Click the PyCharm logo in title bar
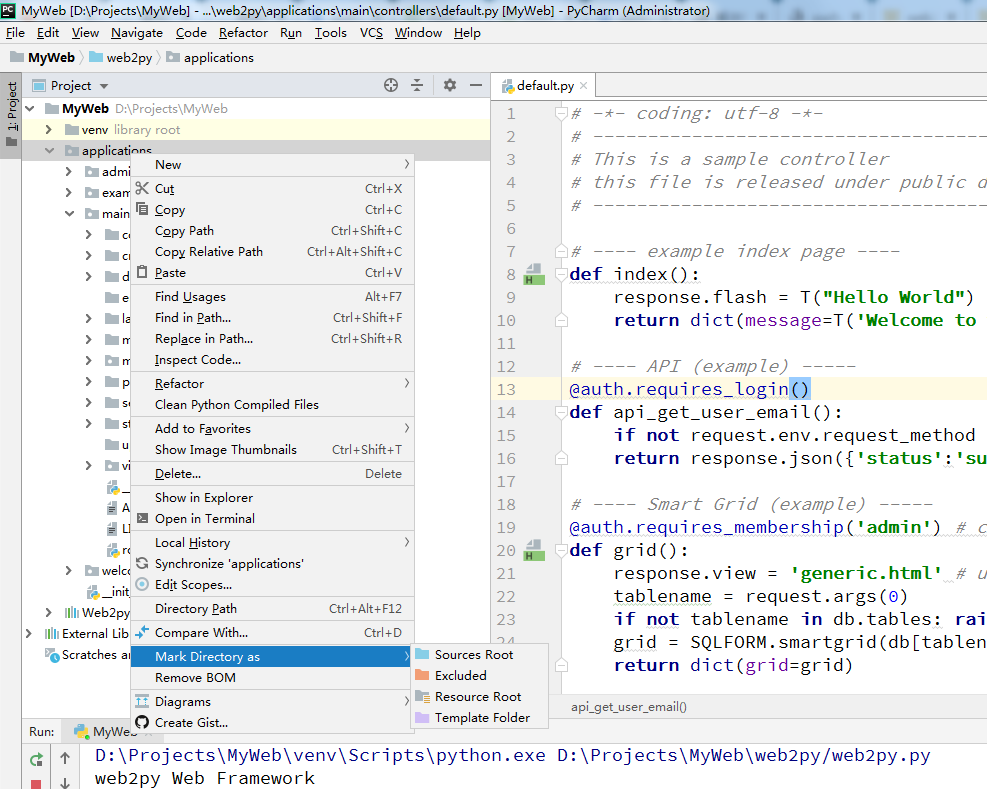Viewport: 987px width, 789px height. pos(8,10)
